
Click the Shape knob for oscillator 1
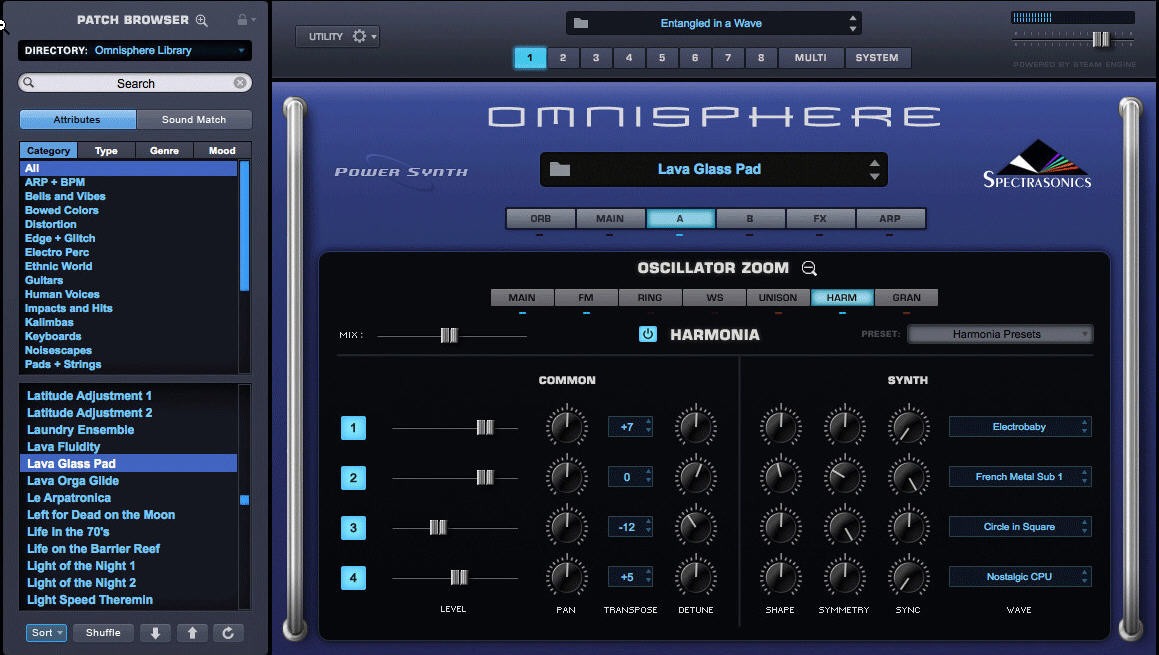[x=781, y=427]
